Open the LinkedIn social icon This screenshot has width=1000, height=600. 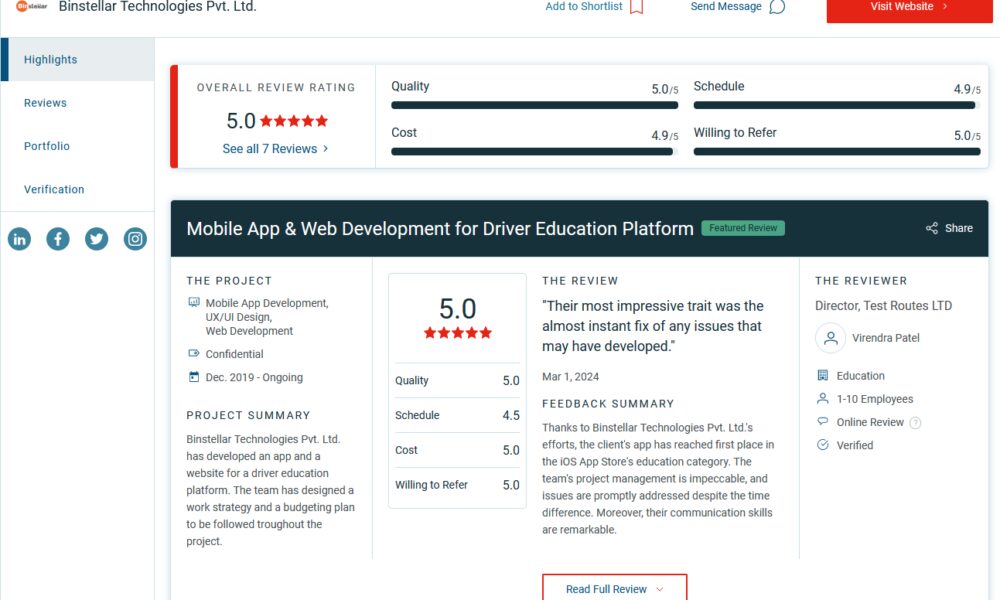click(x=19, y=239)
